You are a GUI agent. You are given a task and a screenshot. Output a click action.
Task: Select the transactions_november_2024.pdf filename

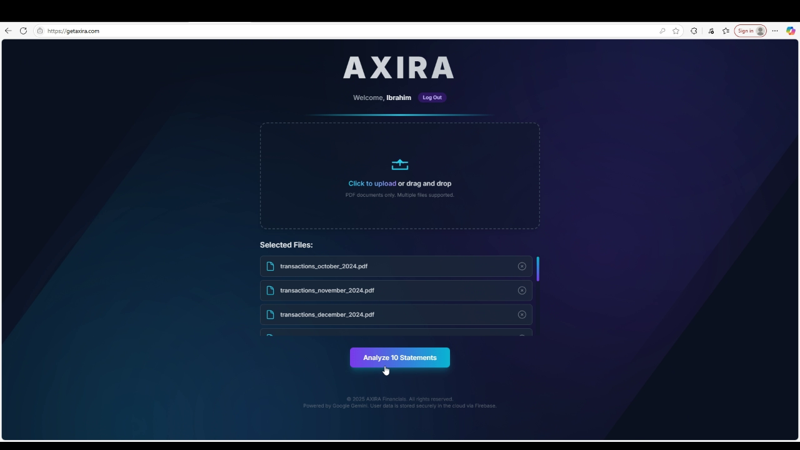327,290
